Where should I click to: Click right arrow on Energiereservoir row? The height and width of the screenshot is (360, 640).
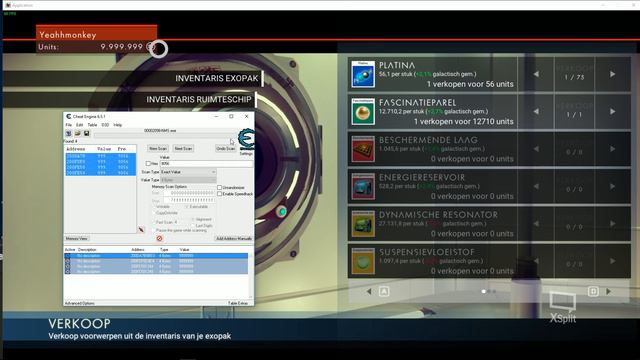pos(612,186)
